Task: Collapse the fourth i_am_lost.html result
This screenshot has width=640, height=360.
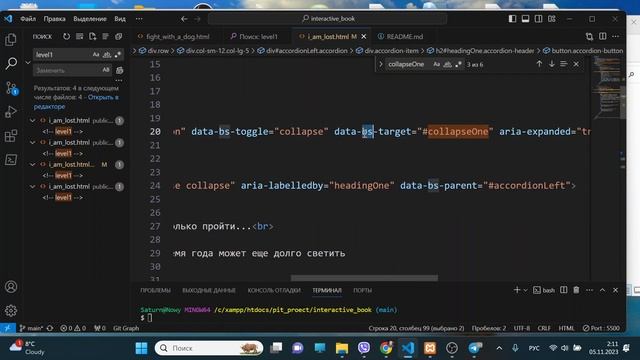Action: tap(33, 187)
